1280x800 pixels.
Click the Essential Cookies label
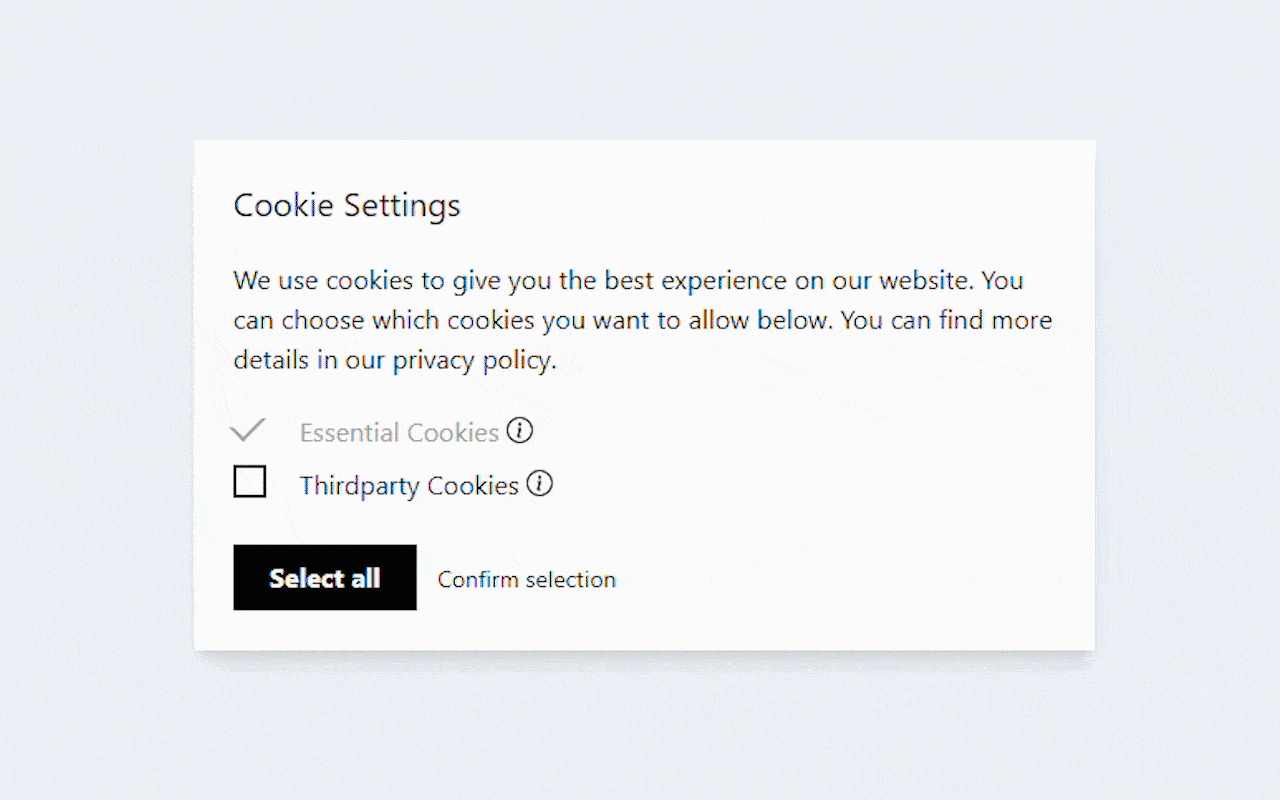click(399, 432)
